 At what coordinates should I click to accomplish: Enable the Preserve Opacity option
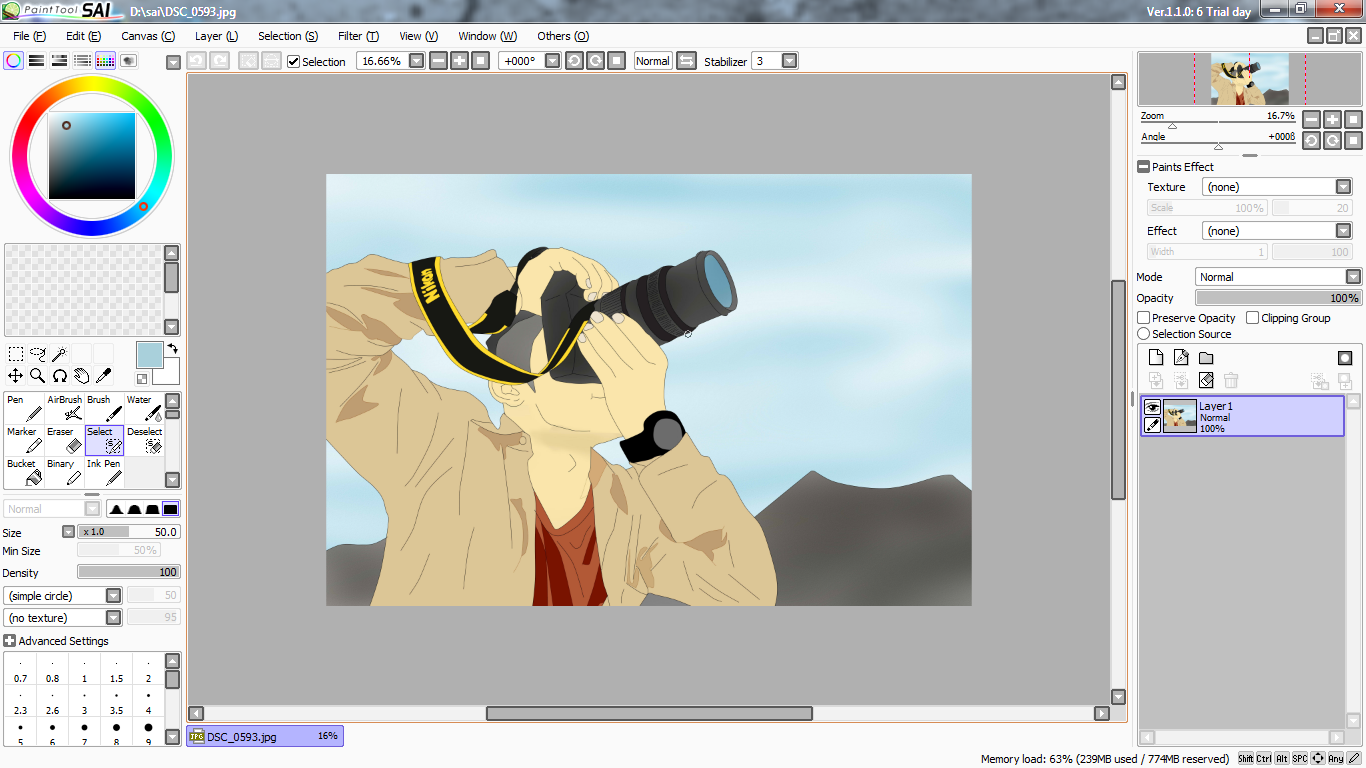point(1143,317)
